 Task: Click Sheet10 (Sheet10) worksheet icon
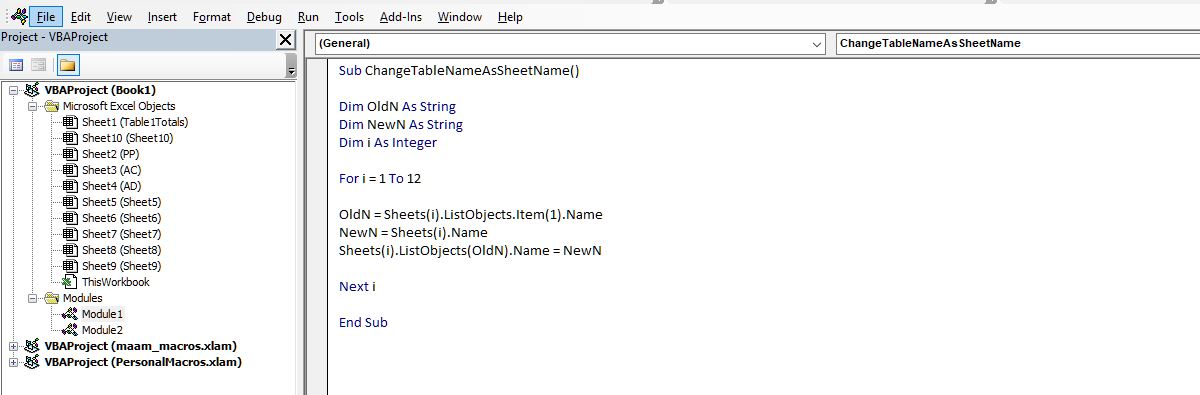[69, 138]
